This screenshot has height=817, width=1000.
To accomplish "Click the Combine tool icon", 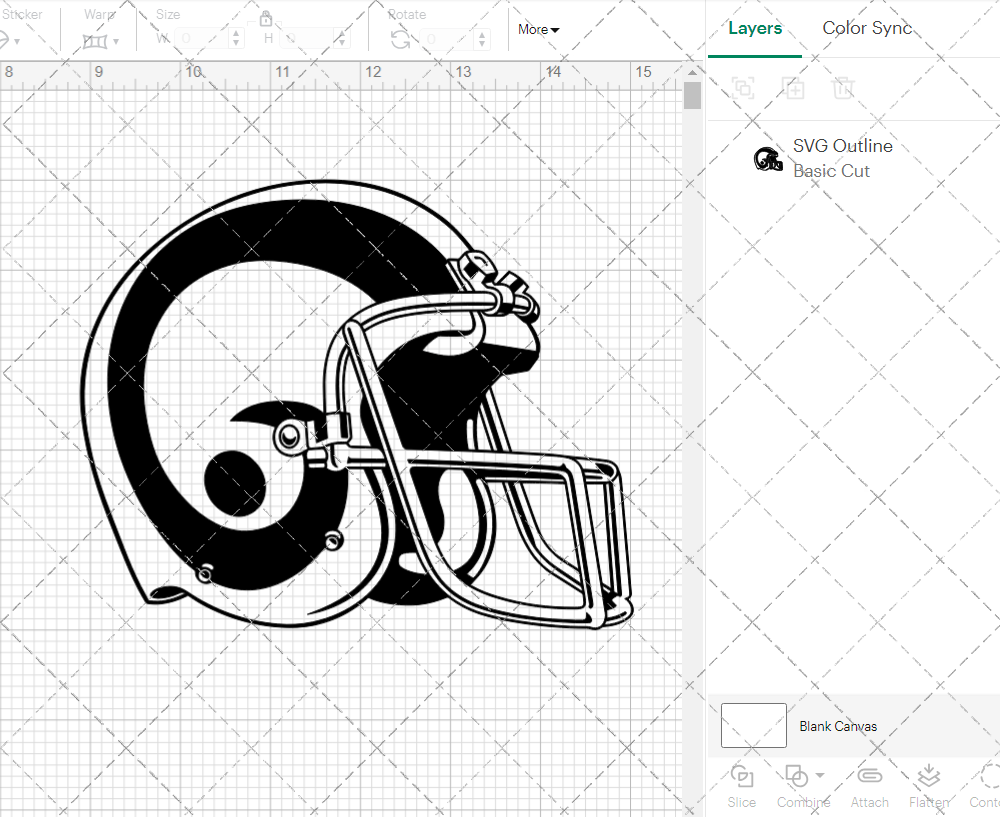I will [796, 776].
